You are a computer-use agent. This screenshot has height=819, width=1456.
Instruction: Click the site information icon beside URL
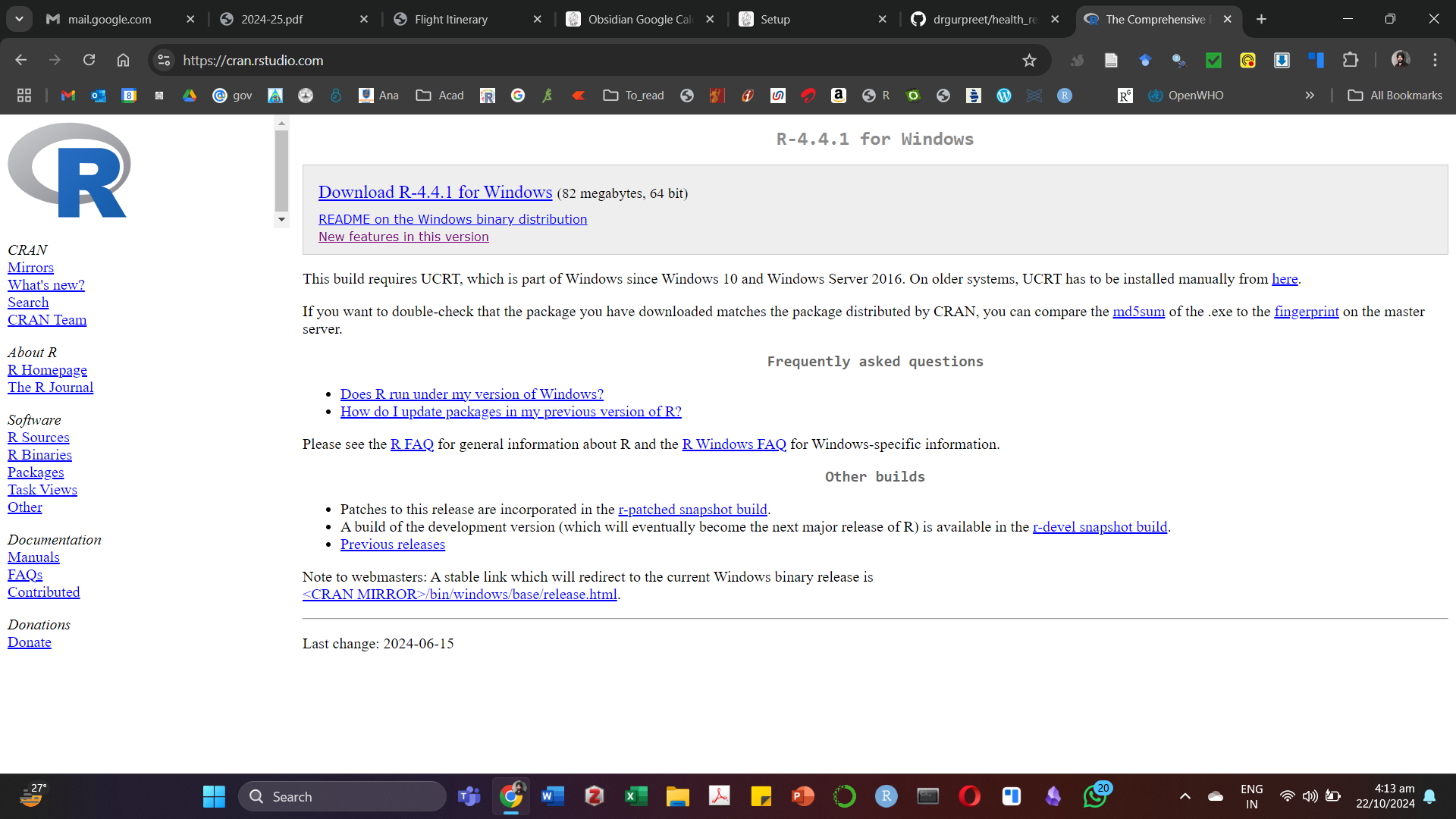coord(164,60)
